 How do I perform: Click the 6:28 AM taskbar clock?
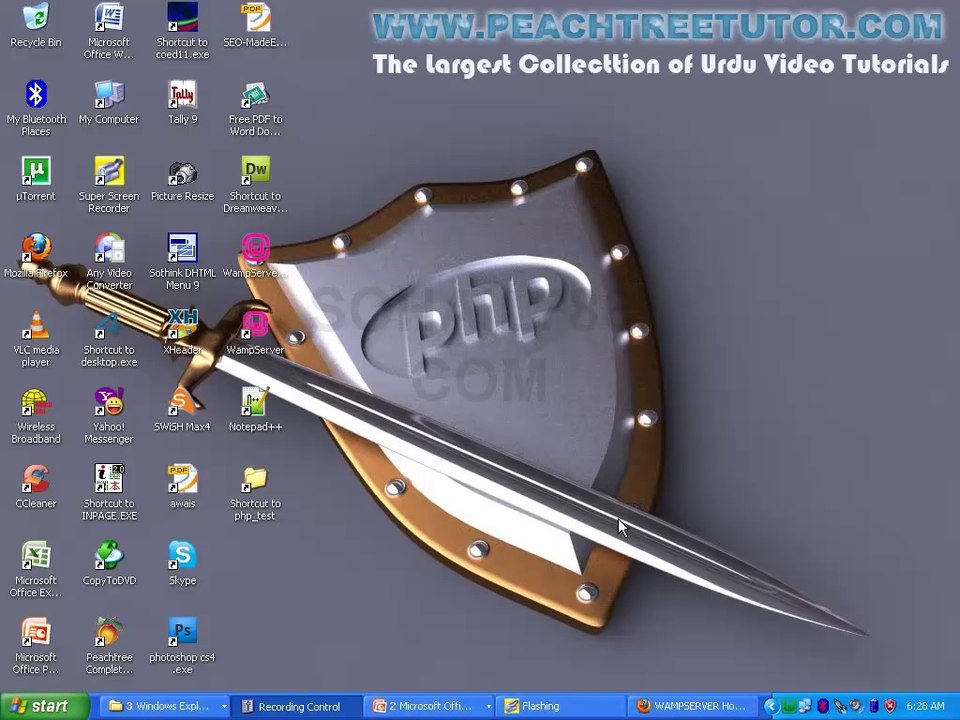click(925, 706)
